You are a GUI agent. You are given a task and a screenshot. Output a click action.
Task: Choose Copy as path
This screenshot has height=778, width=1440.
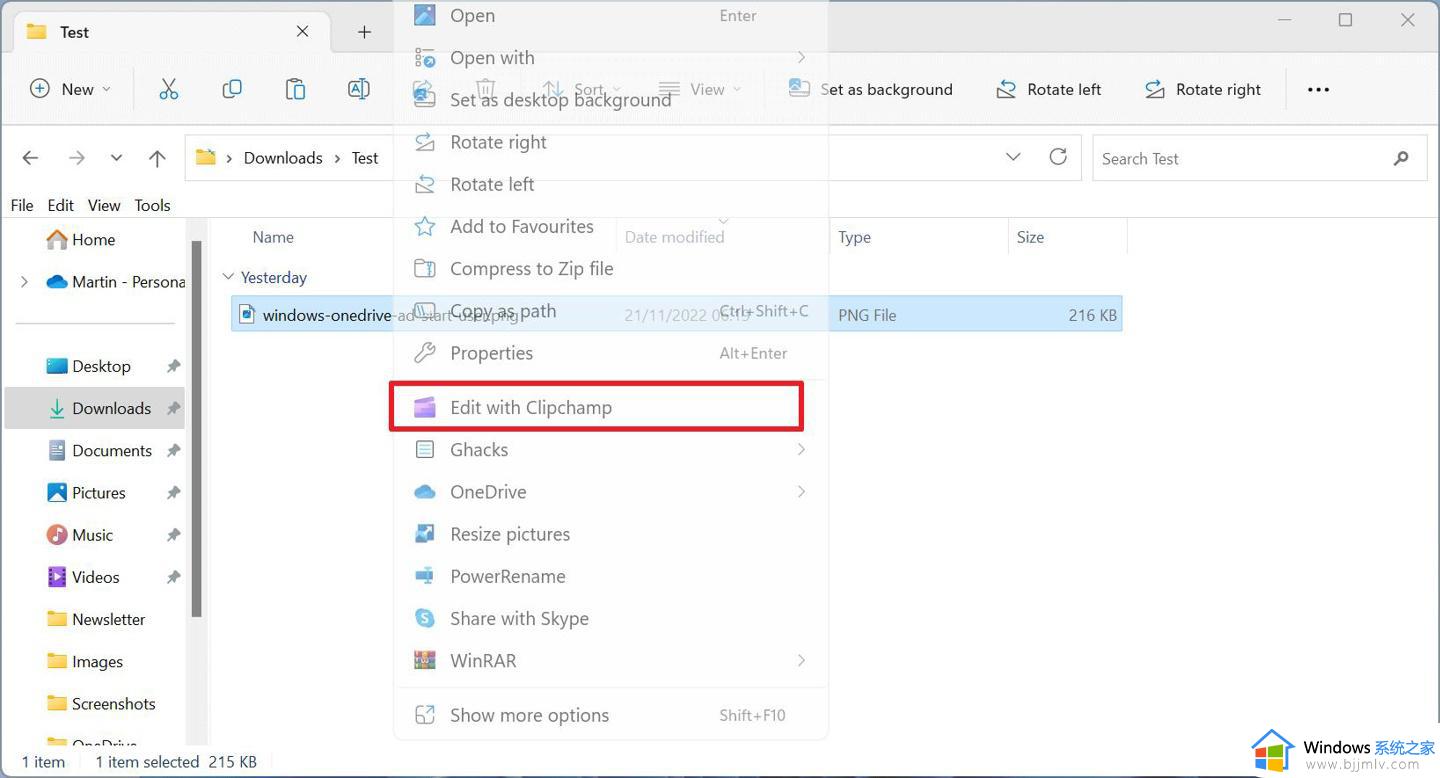tap(611, 311)
